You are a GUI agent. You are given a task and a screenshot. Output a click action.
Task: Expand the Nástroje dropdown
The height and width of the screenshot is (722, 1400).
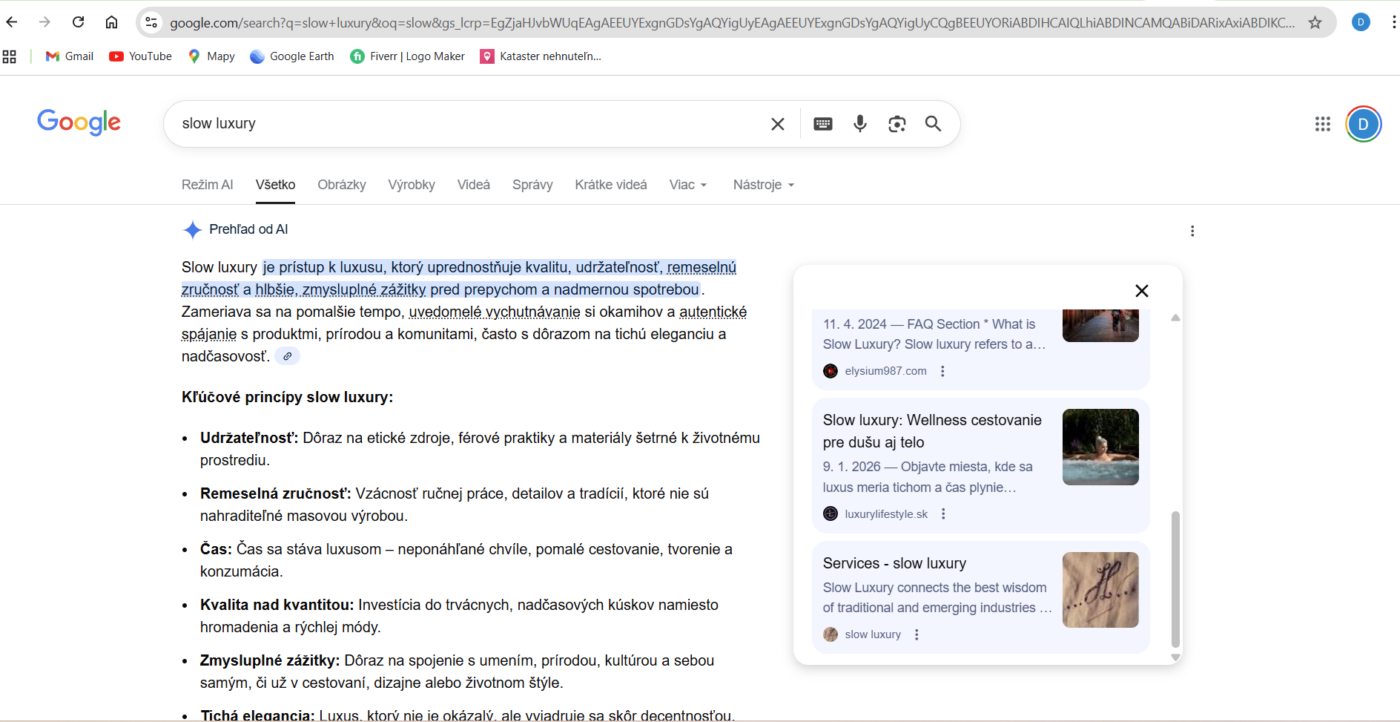click(763, 185)
